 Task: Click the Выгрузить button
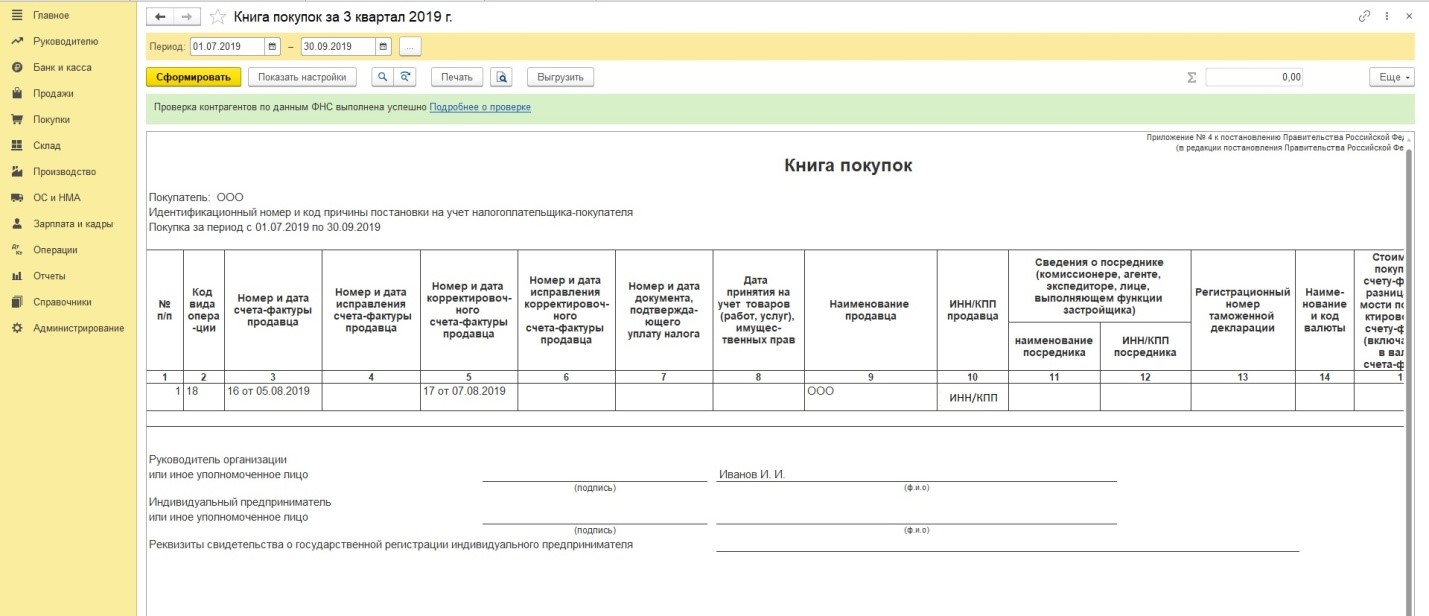[560, 77]
